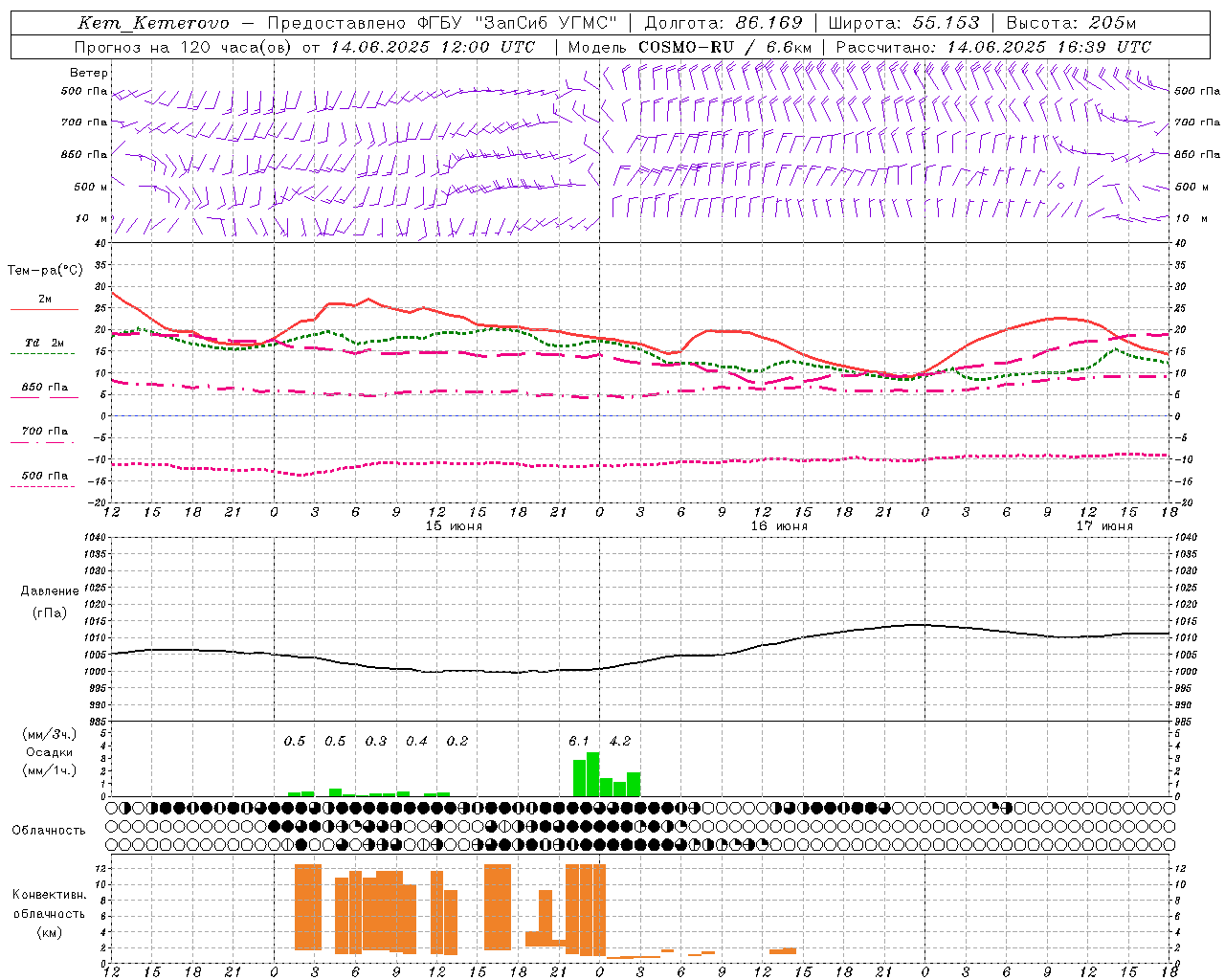Click 'Предоставлено ФГБУ "ЗапСиб УГМС"' provider text
This screenshot has height=980, width=1225.
pos(442,23)
